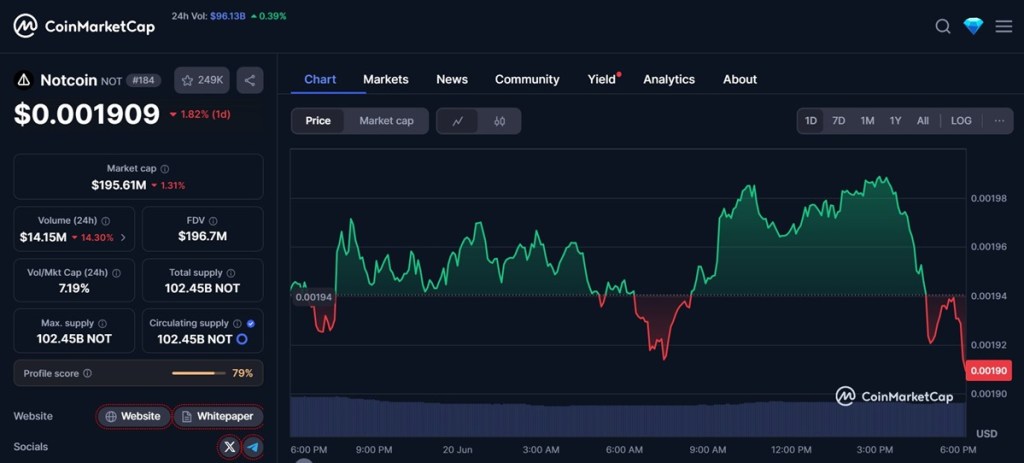Click the 20 Jun date label on axis
The image size is (1024, 463).
pyautogui.click(x=457, y=449)
